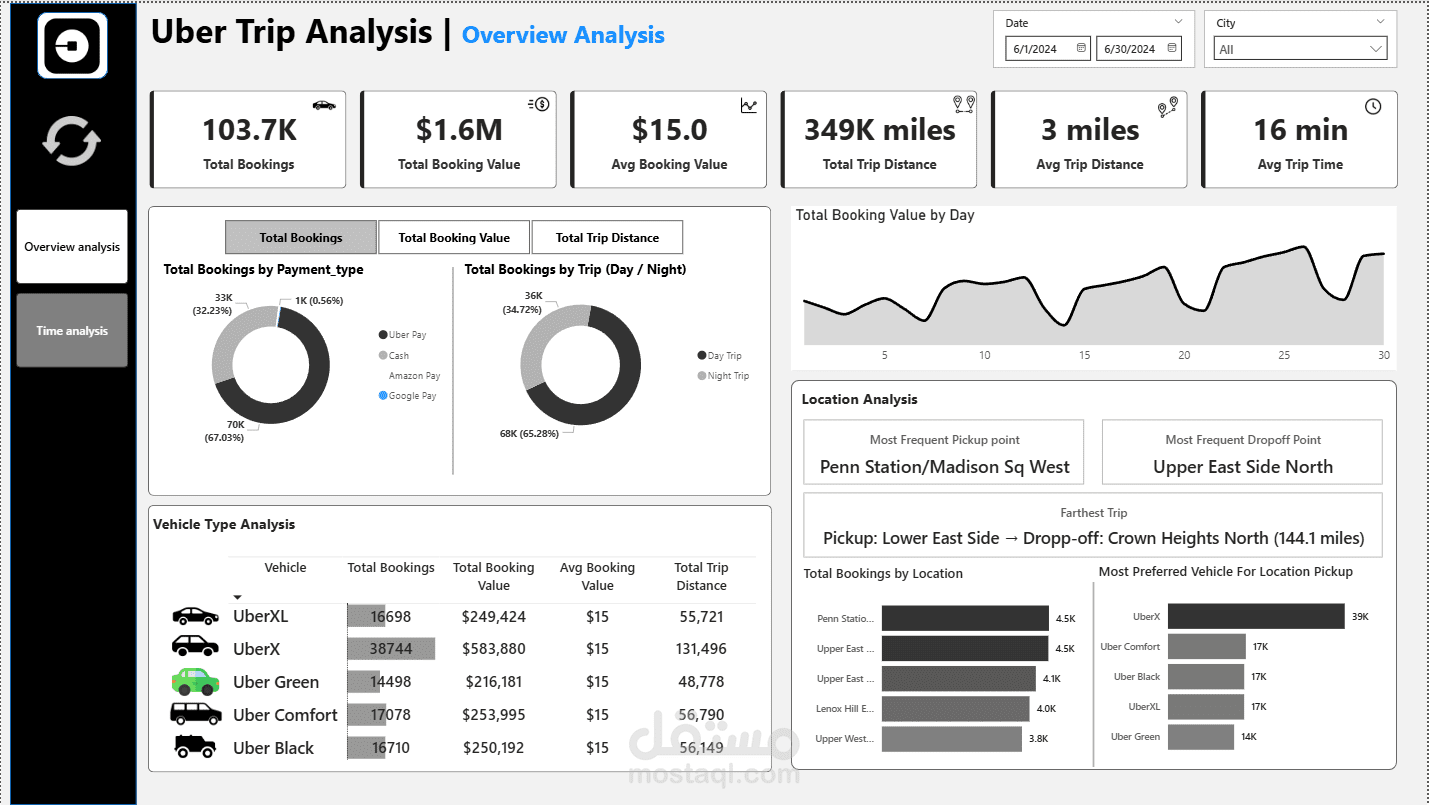Toggle the Cash legend item
This screenshot has height=805, width=1429.
394,355
